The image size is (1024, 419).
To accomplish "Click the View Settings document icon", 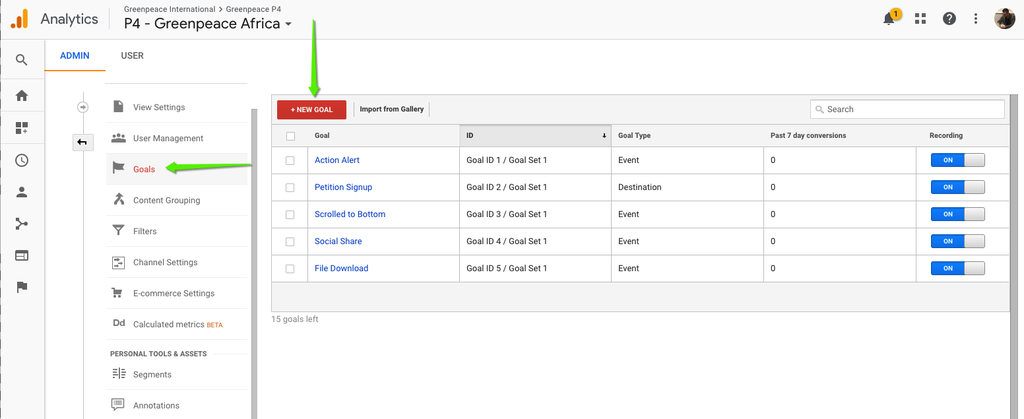I will click(118, 106).
